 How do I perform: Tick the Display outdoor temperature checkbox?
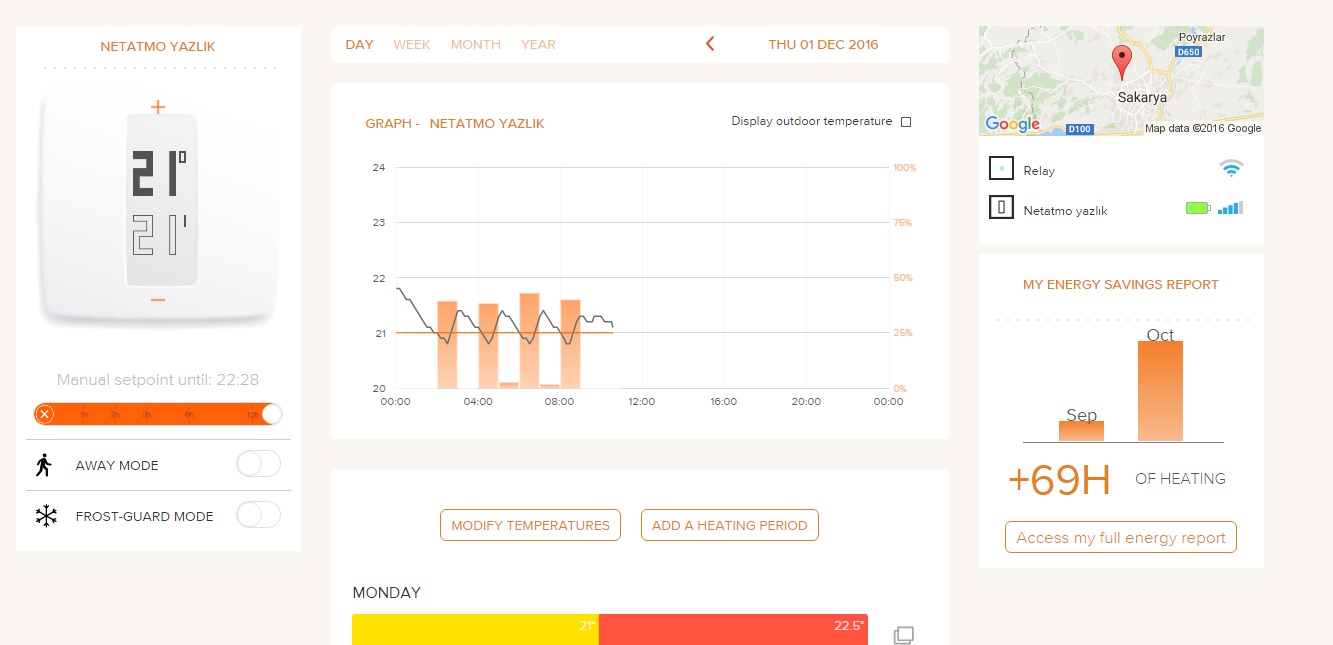[x=906, y=122]
